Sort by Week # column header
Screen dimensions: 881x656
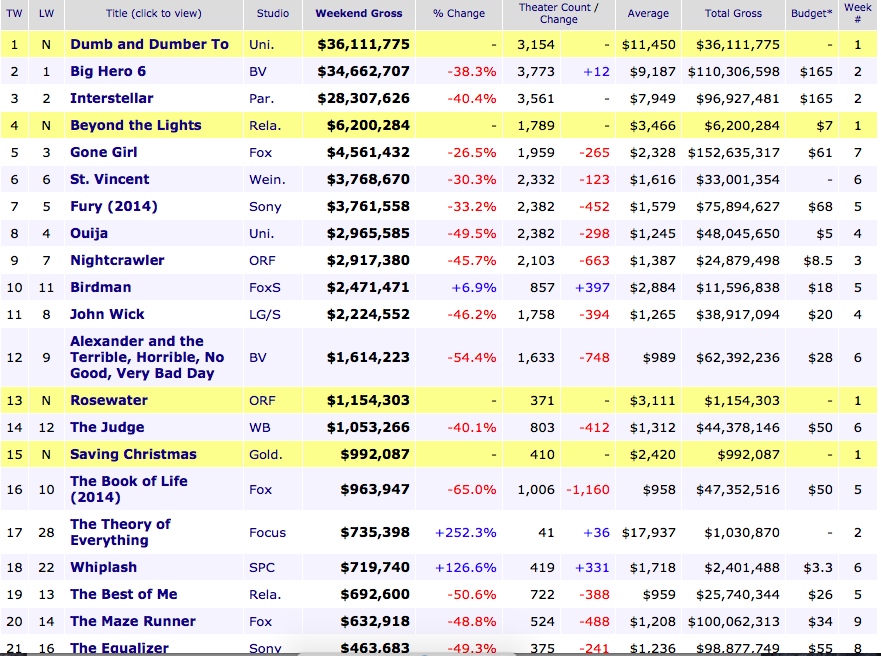857,13
